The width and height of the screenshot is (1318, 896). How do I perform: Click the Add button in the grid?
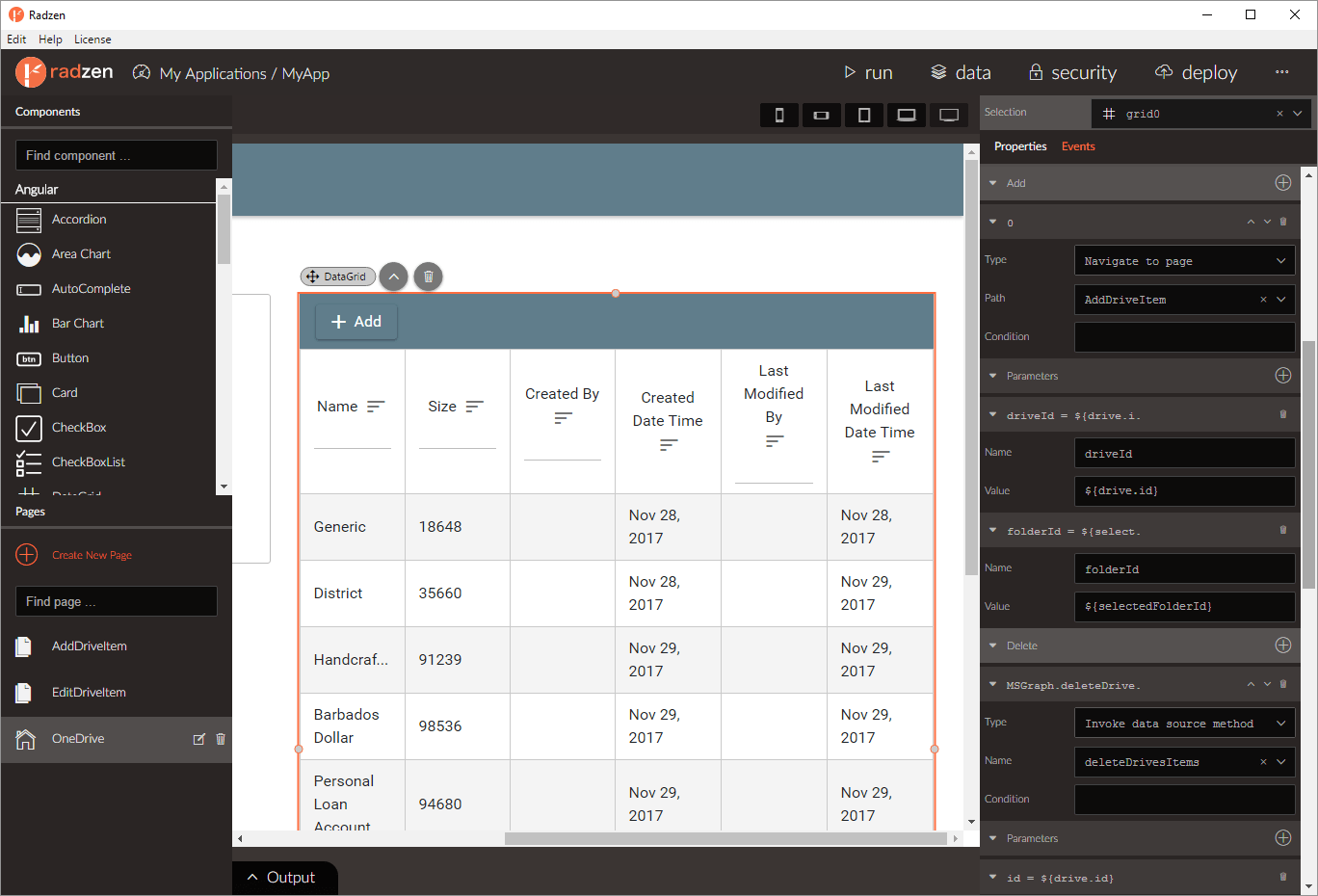[x=356, y=322]
